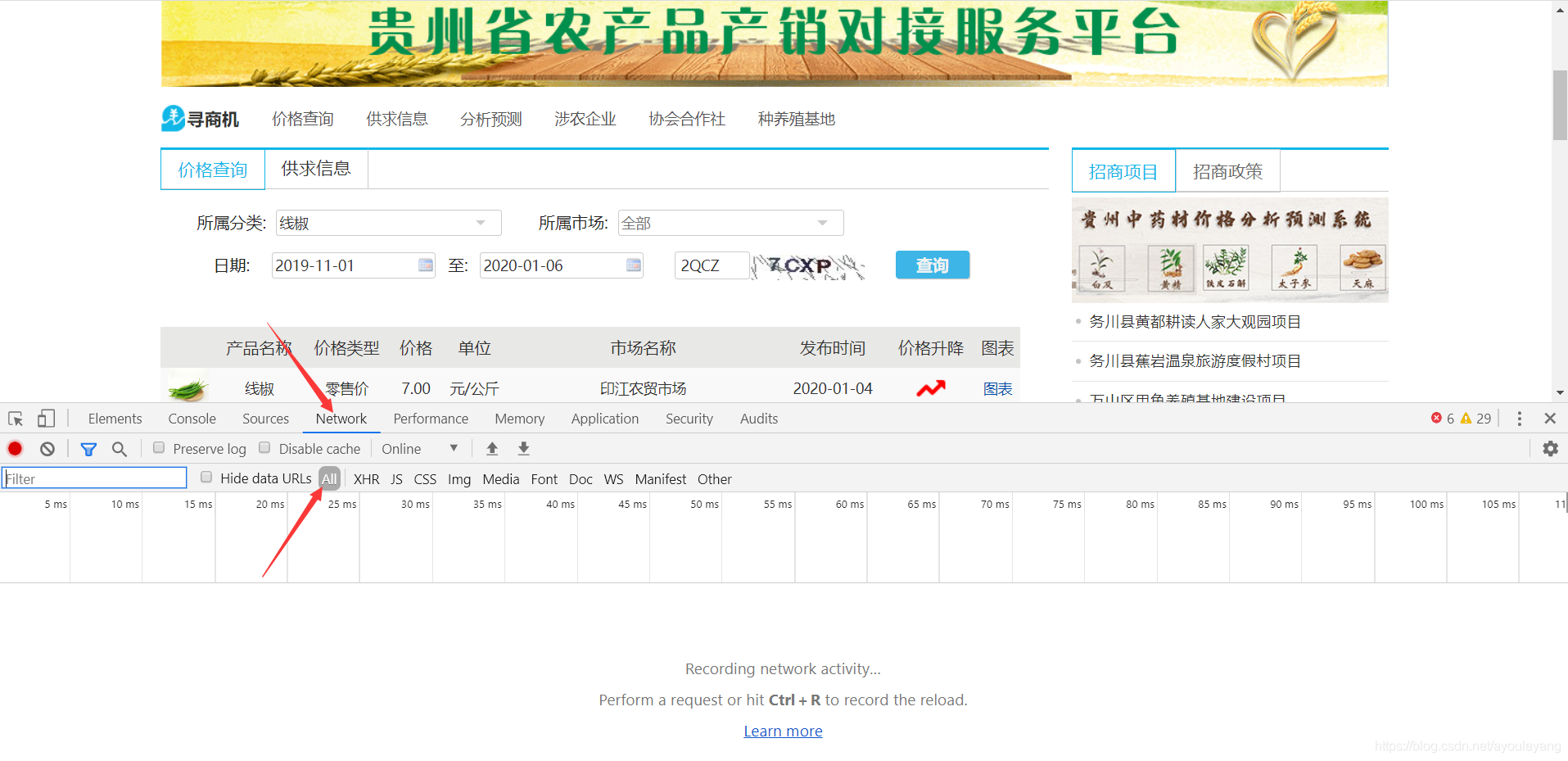Open the Online throttling dropdown
Image resolution: width=1568 pixels, height=761 pixels.
click(419, 449)
